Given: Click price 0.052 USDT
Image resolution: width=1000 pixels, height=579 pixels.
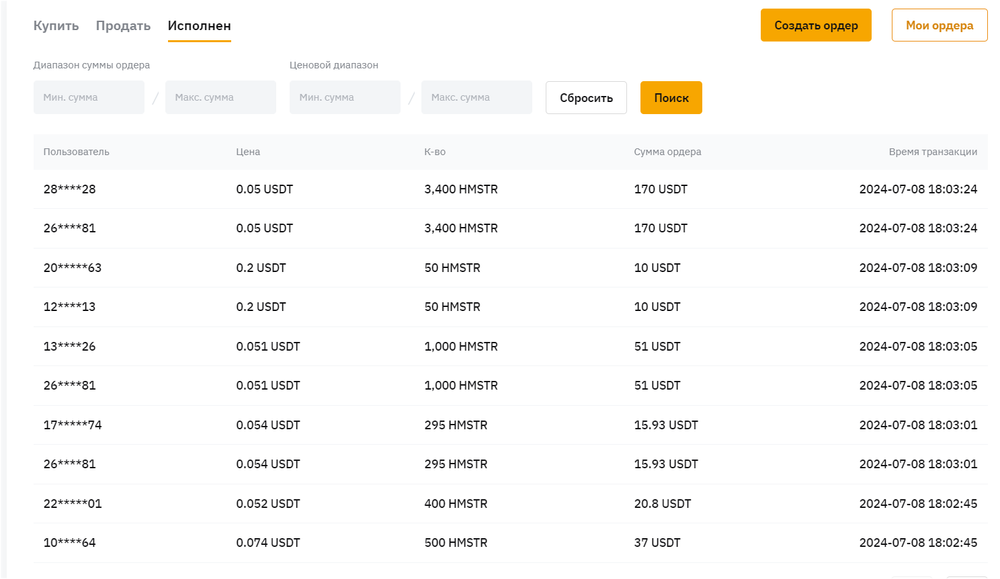Looking at the screenshot, I should pyautogui.click(x=268, y=503).
